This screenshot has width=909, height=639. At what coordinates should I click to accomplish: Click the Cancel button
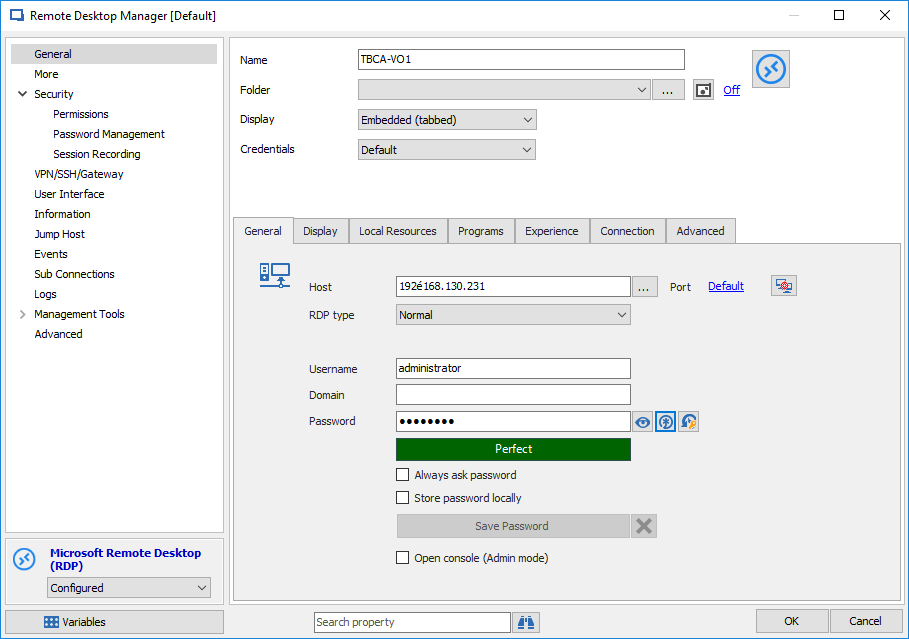(866, 621)
